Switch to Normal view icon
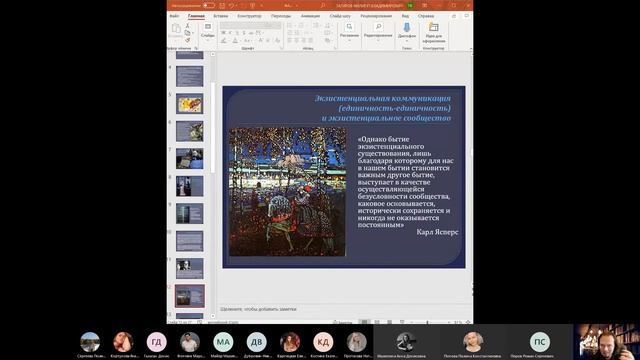Screen dimensions: 640x360 coord(364,322)
